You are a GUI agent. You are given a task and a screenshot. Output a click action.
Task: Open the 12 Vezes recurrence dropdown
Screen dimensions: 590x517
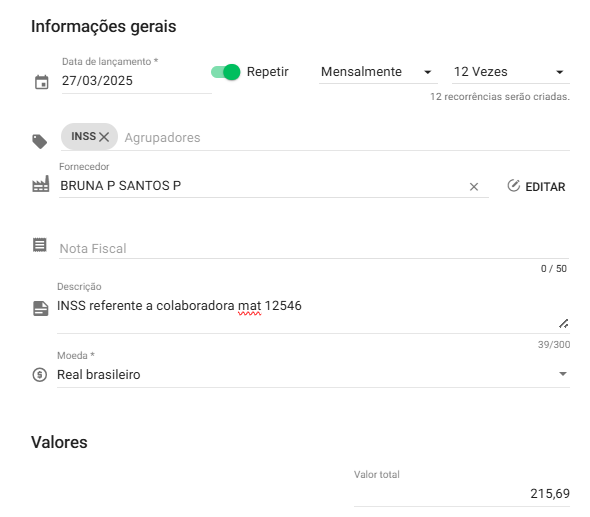[x=511, y=72]
